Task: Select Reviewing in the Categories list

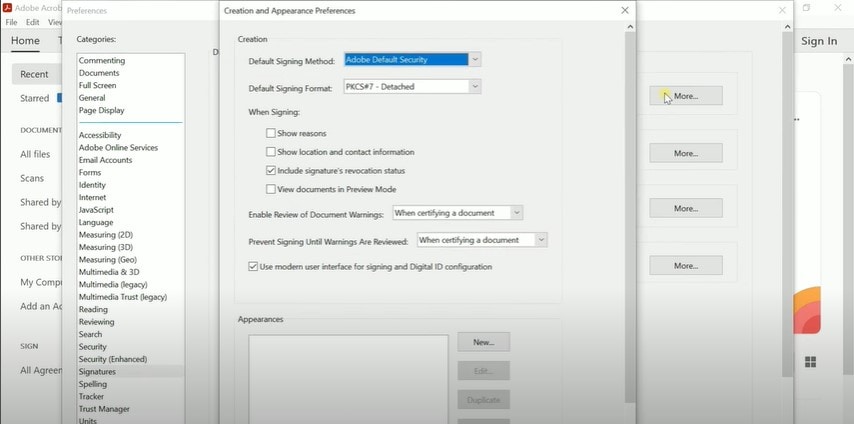Action: [x=96, y=322]
